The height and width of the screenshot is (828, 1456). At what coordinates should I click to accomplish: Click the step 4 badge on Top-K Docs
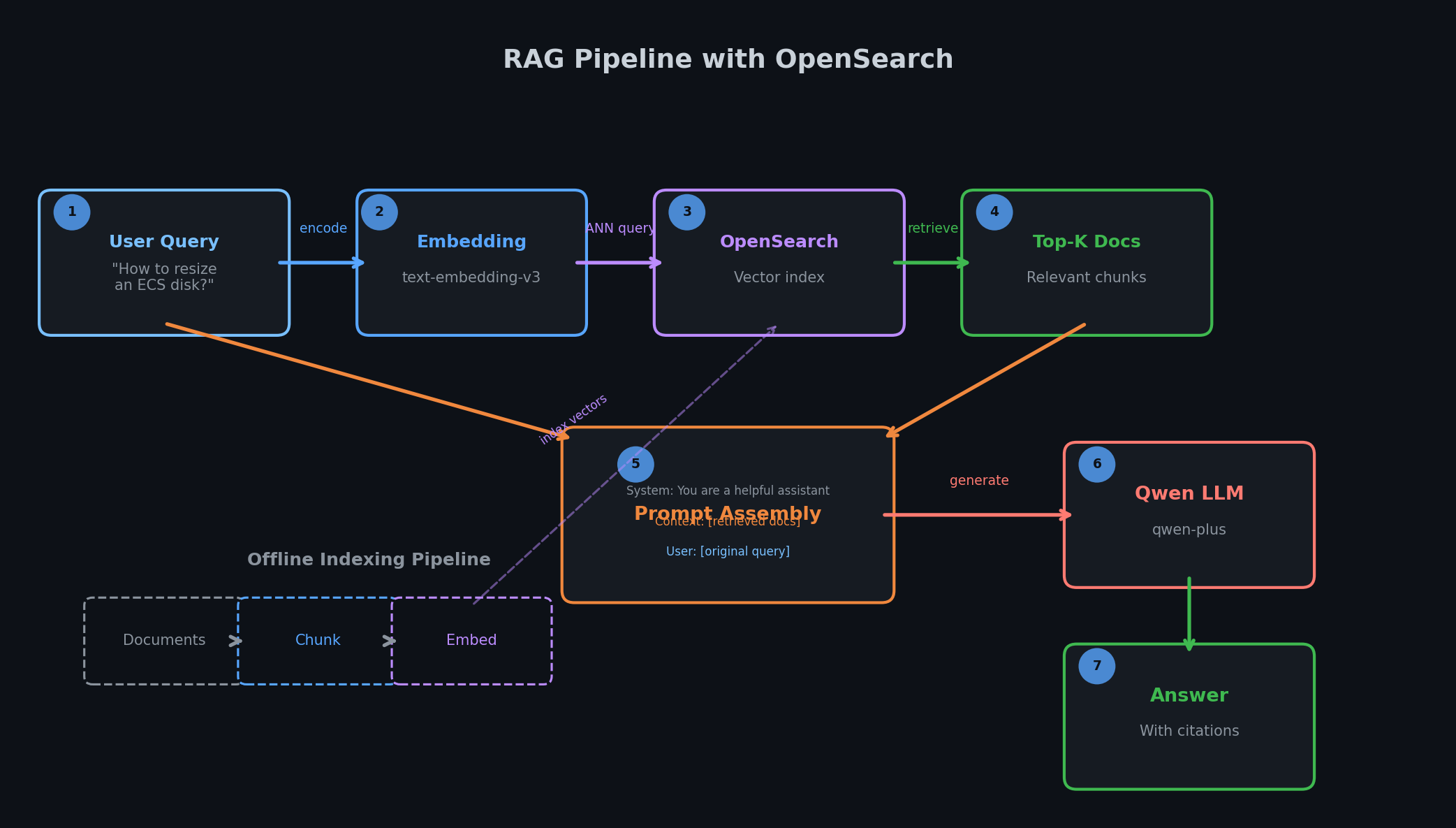pos(994,212)
